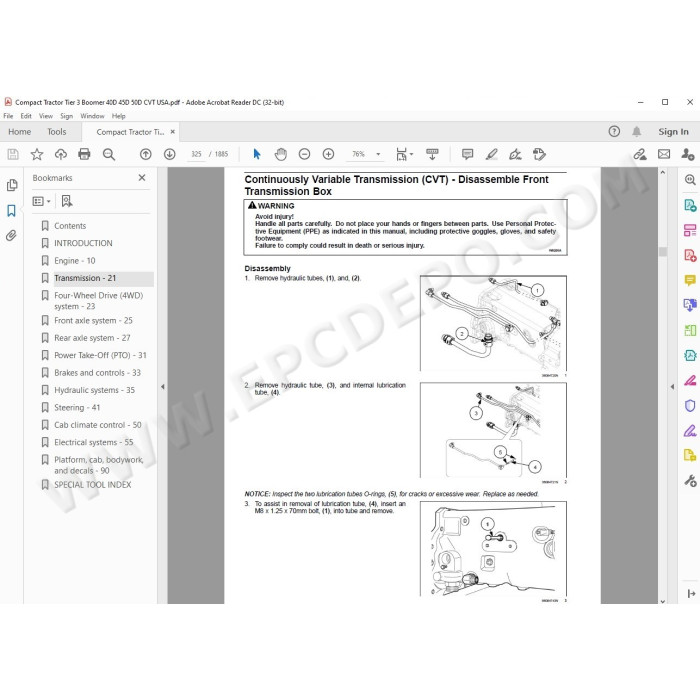
Task: Click the find current bookmark icon
Action: pos(67,201)
